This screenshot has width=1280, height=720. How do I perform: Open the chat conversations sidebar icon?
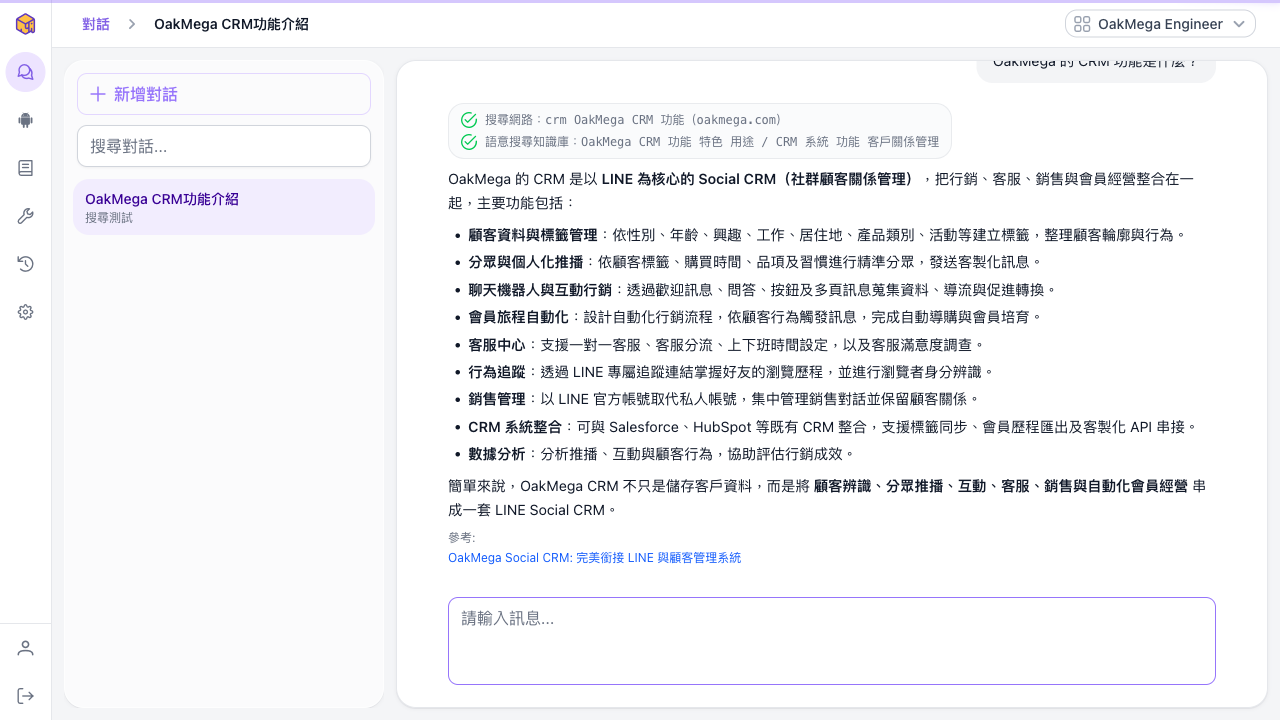point(26,72)
